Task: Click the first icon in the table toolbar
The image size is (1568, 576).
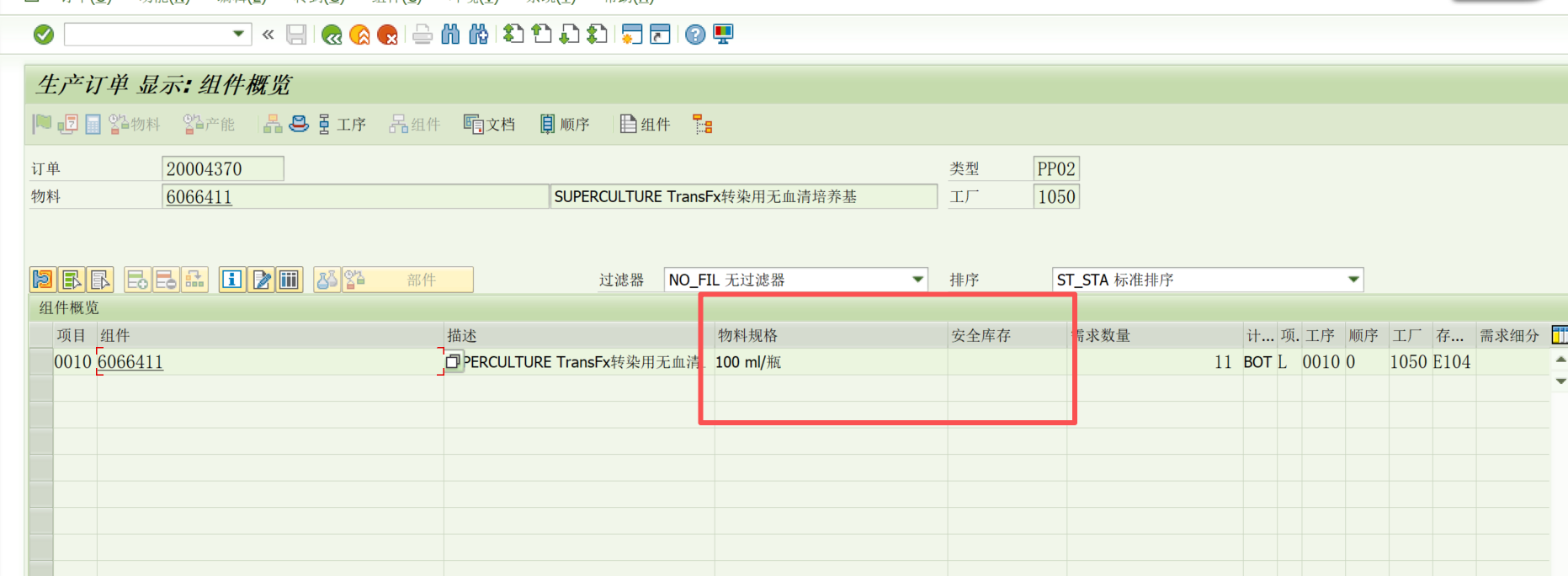Action: point(43,280)
